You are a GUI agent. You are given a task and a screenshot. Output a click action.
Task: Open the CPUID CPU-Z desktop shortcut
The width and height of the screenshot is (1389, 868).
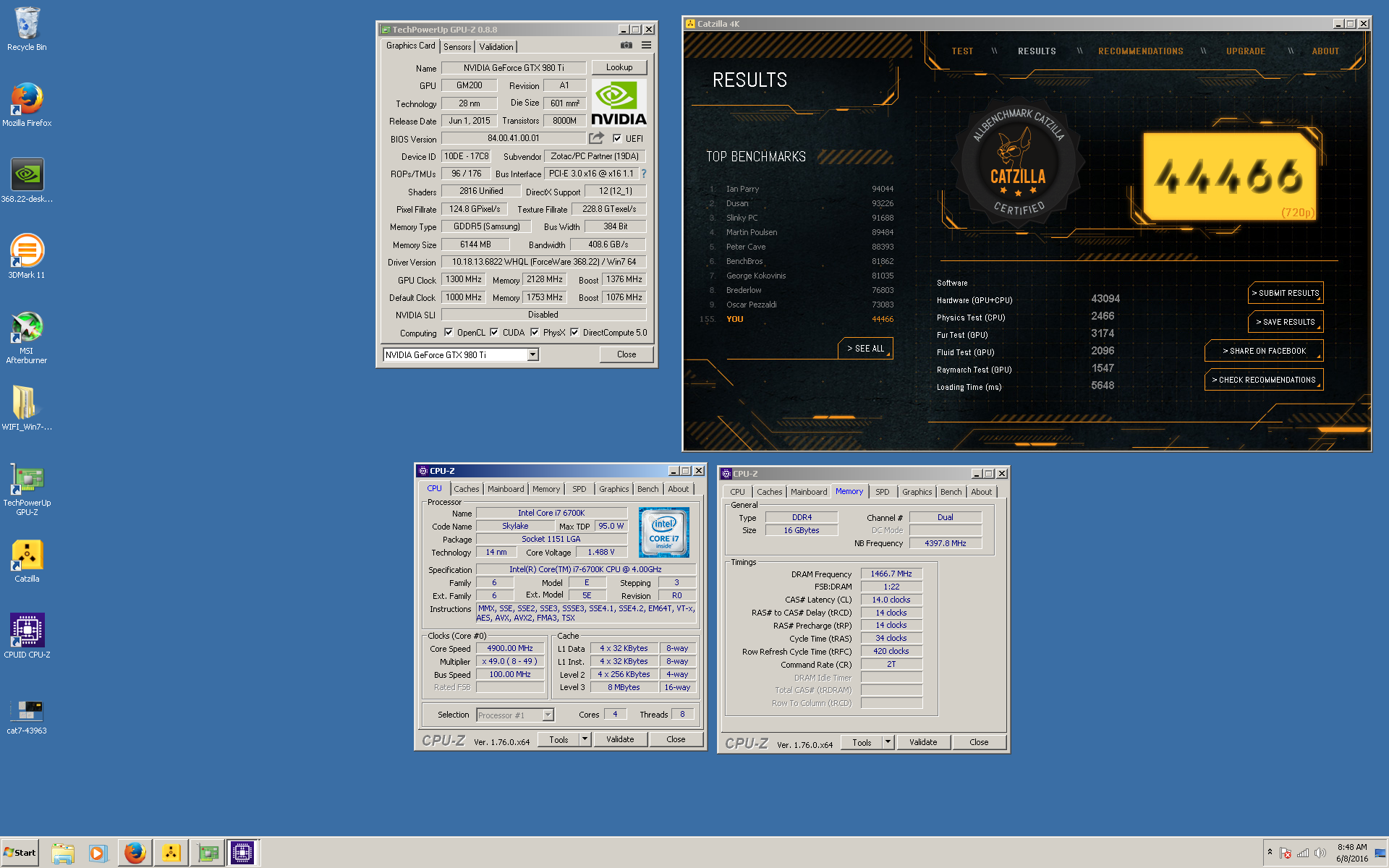click(27, 637)
